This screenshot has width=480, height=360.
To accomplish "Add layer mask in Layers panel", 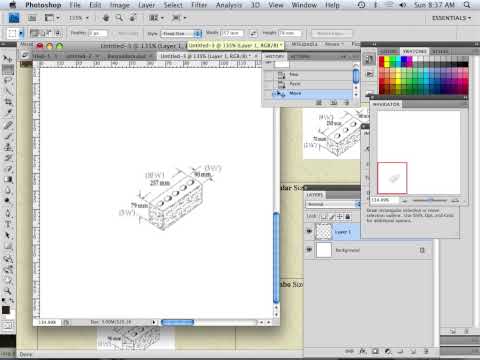I will click(x=375, y=351).
